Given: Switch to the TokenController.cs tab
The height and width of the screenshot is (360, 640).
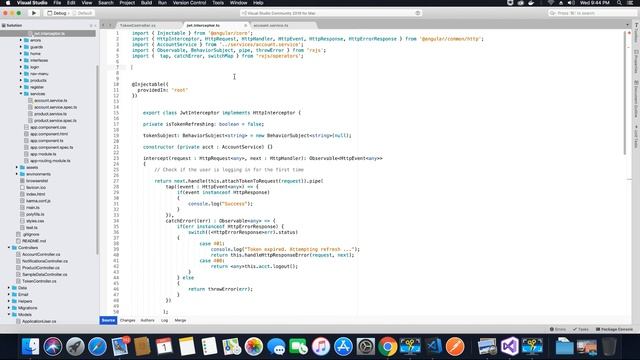Looking at the screenshot, I should pyautogui.click(x=138, y=25).
